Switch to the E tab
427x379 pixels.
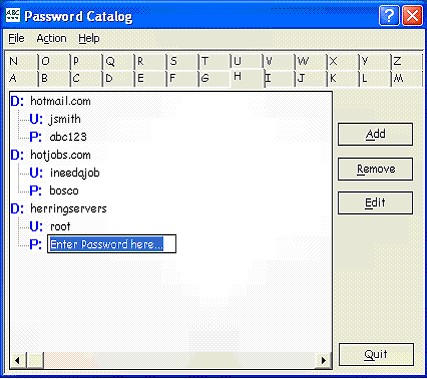click(x=150, y=79)
